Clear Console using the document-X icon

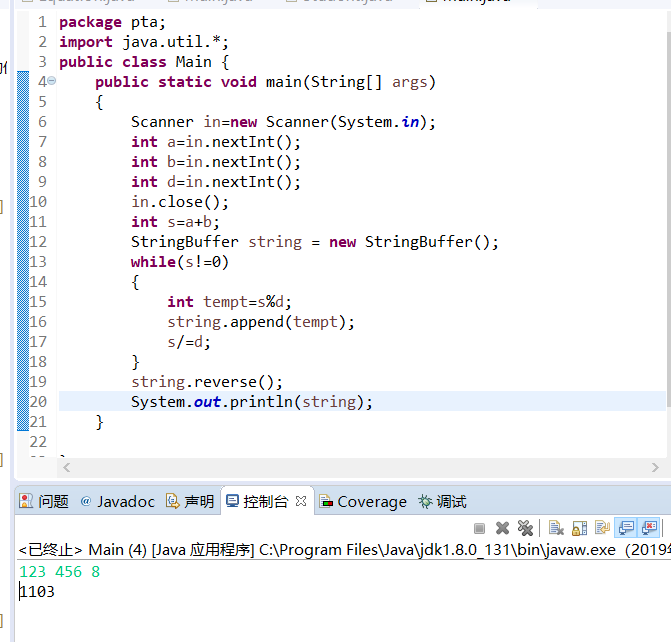pyautogui.click(x=556, y=528)
